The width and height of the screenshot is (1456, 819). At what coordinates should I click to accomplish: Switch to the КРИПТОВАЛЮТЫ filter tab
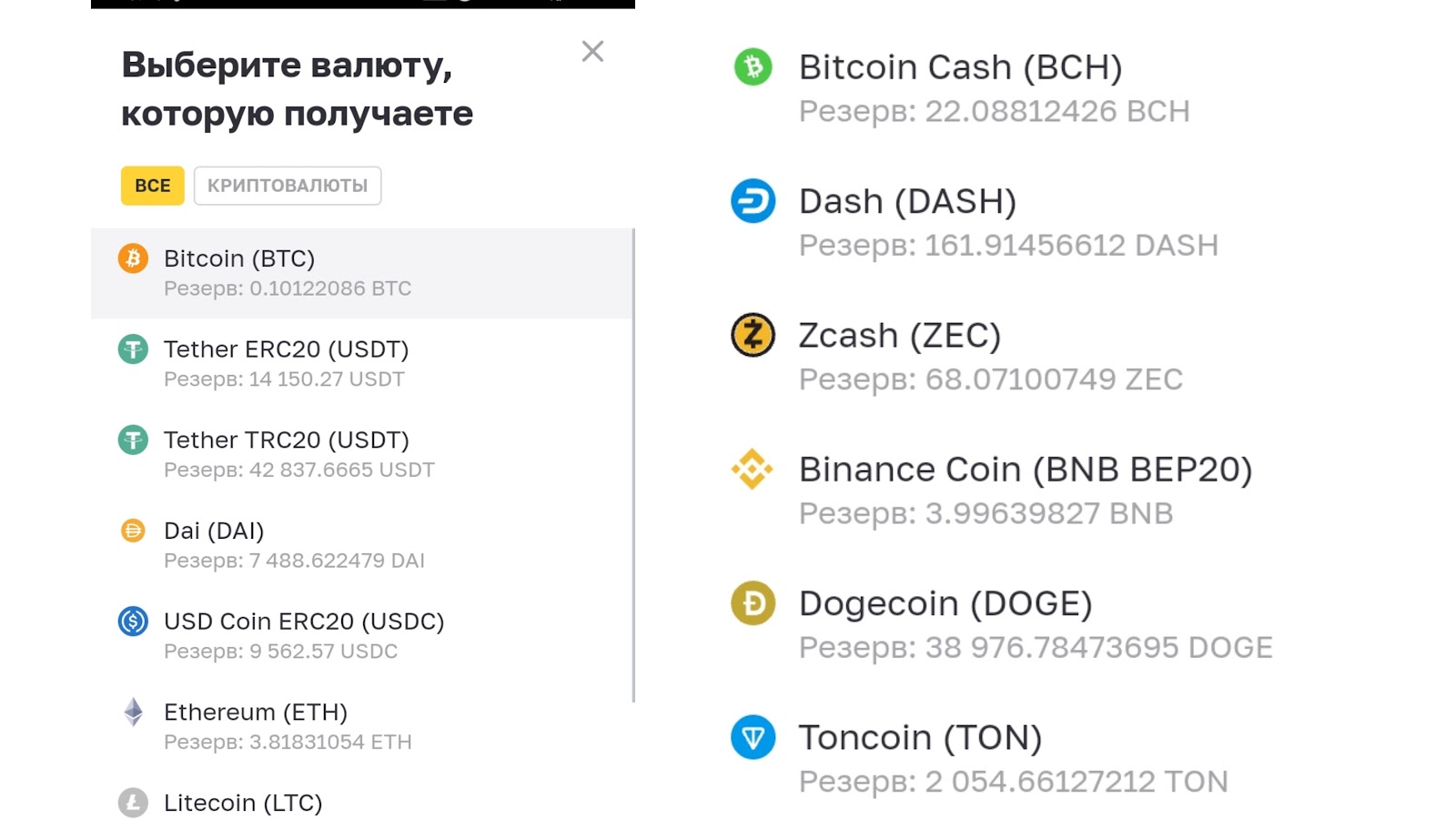(x=288, y=186)
